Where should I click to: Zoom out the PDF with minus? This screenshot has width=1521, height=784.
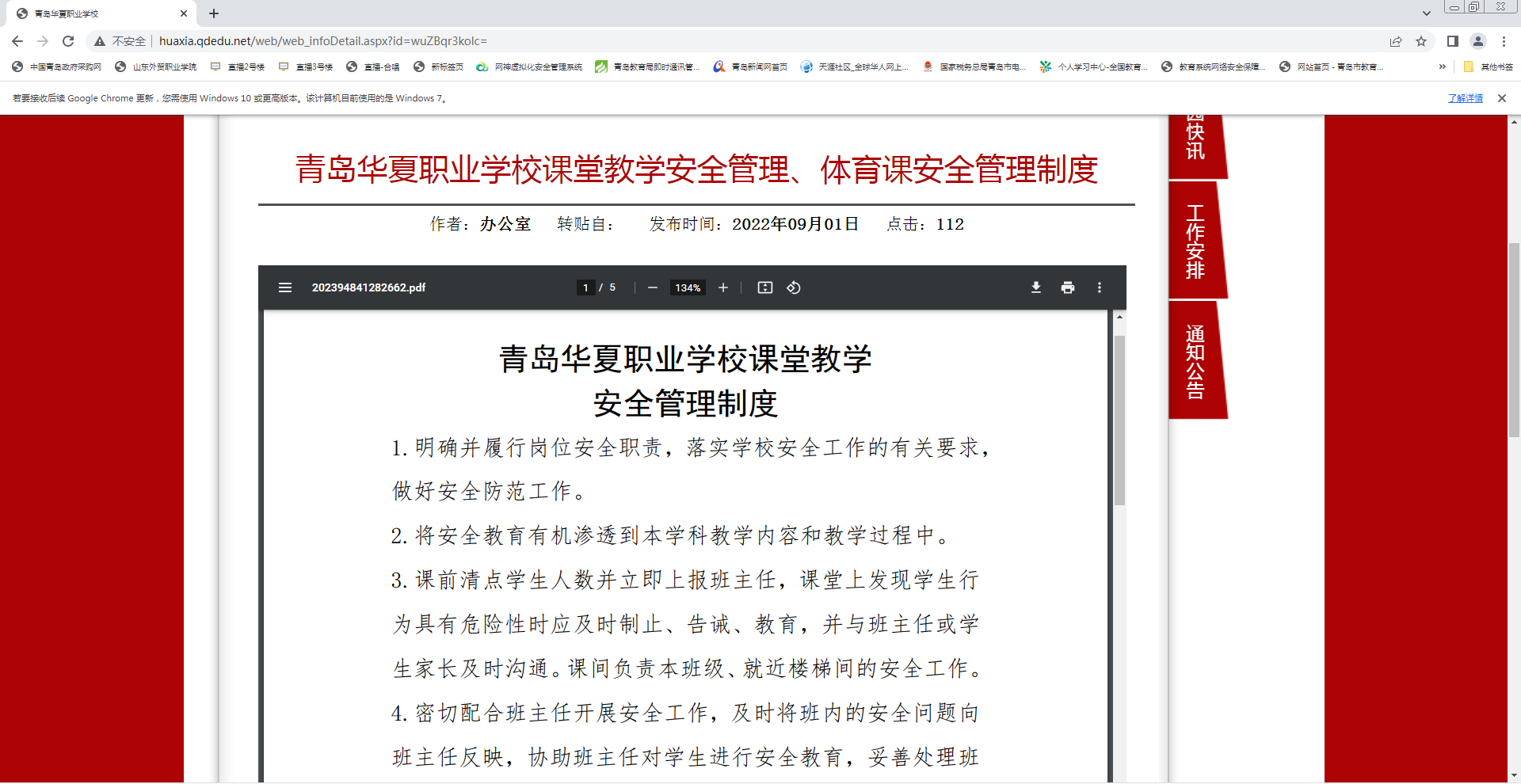pos(652,287)
